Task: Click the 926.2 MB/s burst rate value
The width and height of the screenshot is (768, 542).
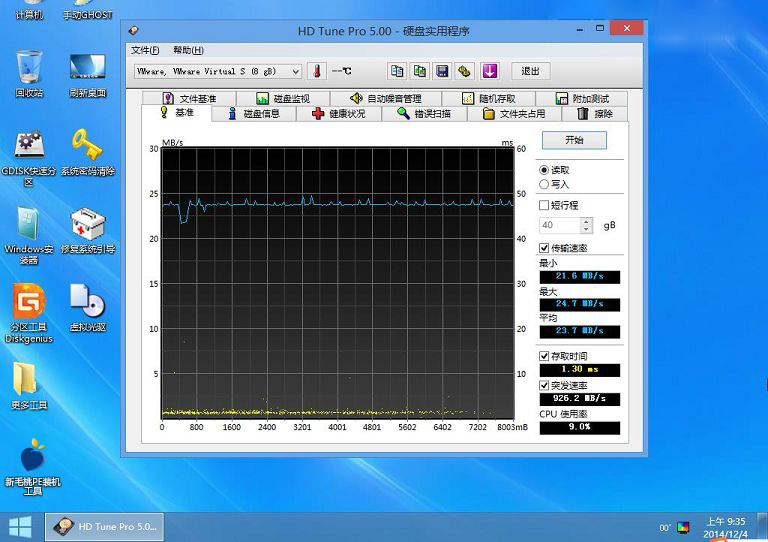Action: (x=579, y=399)
